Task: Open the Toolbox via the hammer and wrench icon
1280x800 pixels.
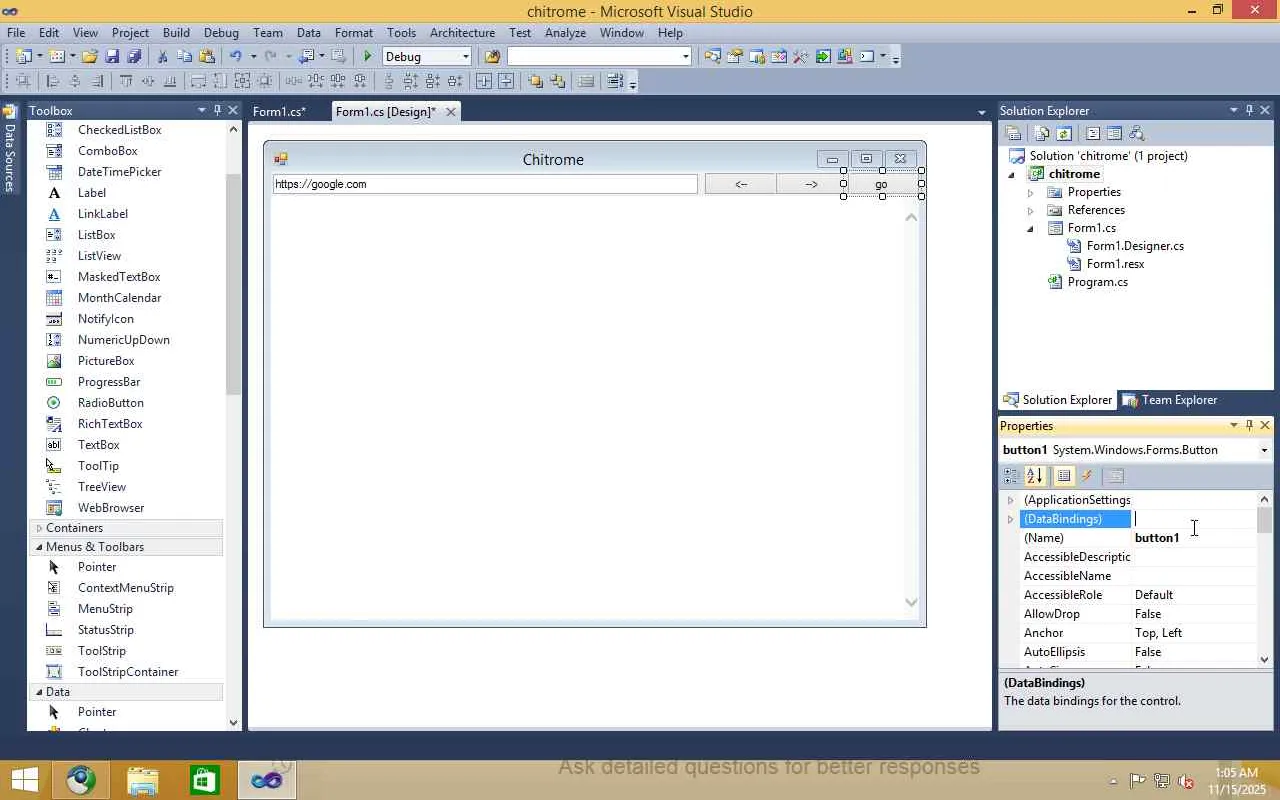Action: [x=800, y=57]
